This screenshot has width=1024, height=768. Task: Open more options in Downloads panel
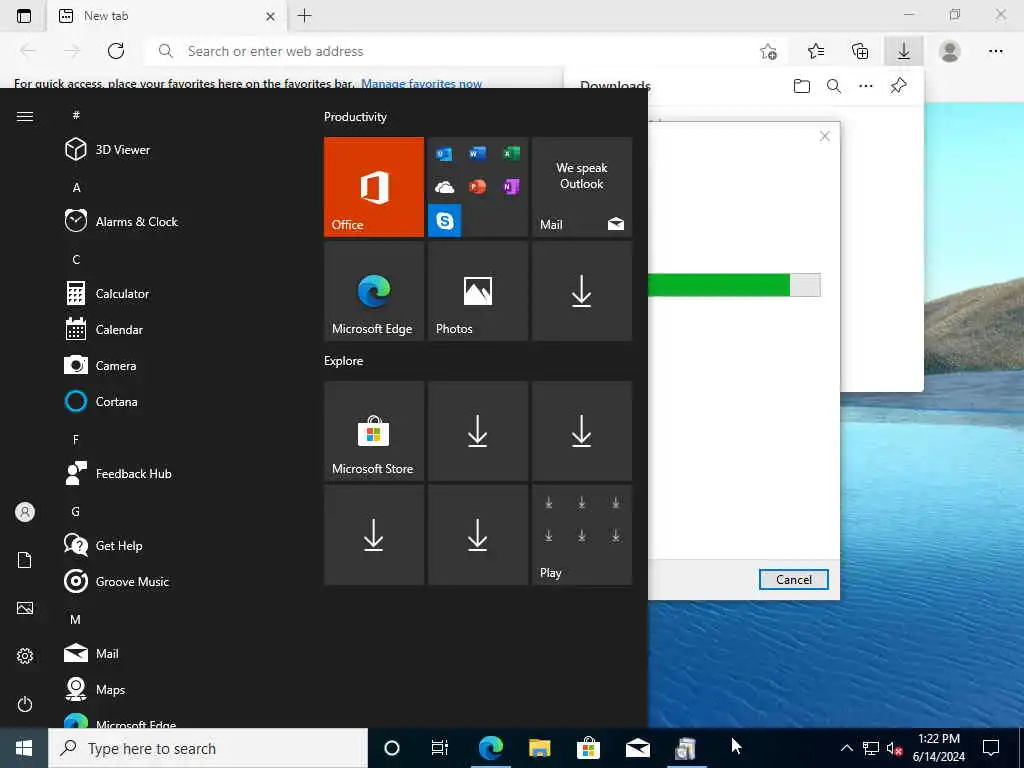tap(865, 86)
